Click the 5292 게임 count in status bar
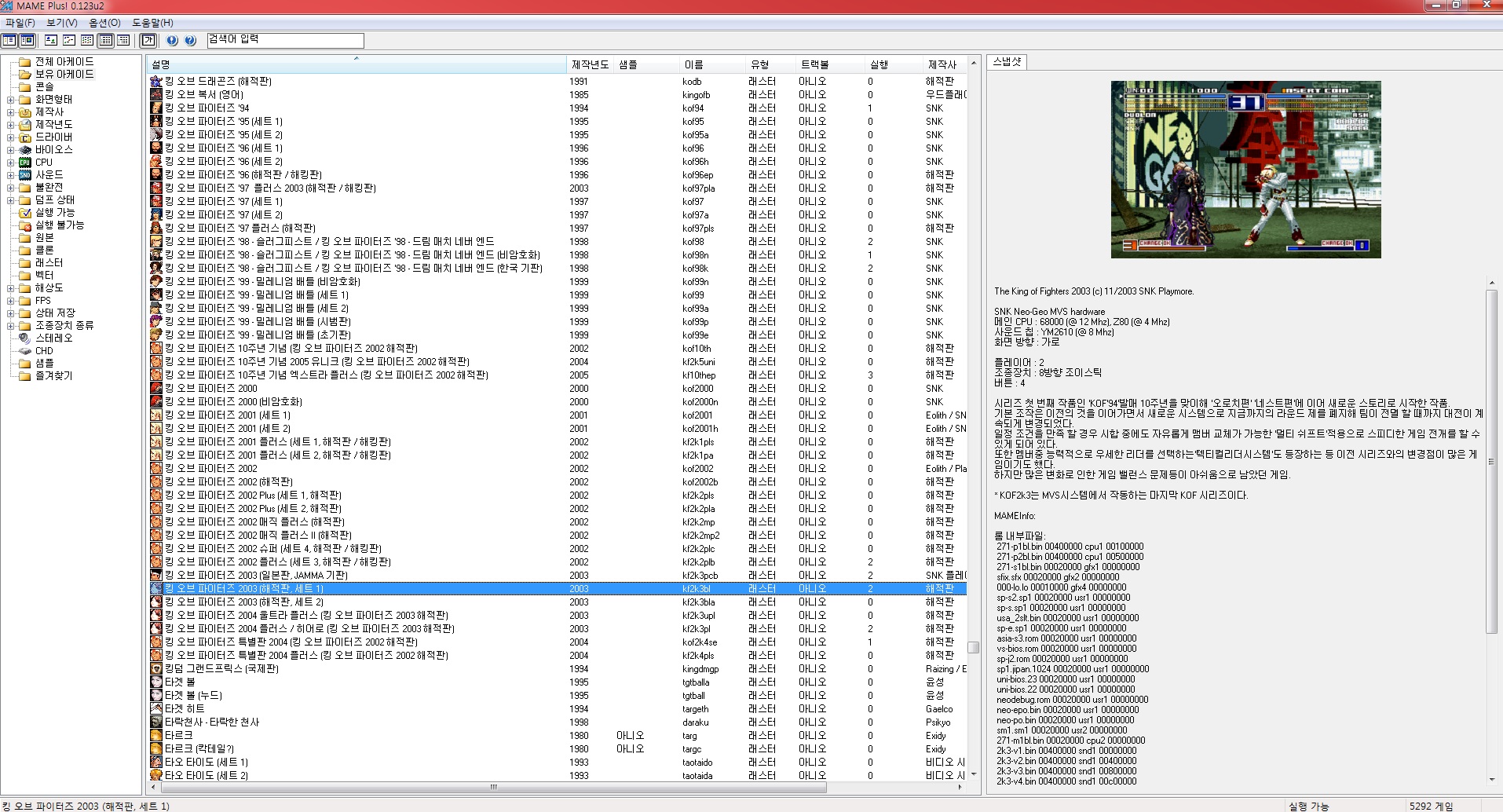Image resolution: width=1503 pixels, height=812 pixels. 1431,806
